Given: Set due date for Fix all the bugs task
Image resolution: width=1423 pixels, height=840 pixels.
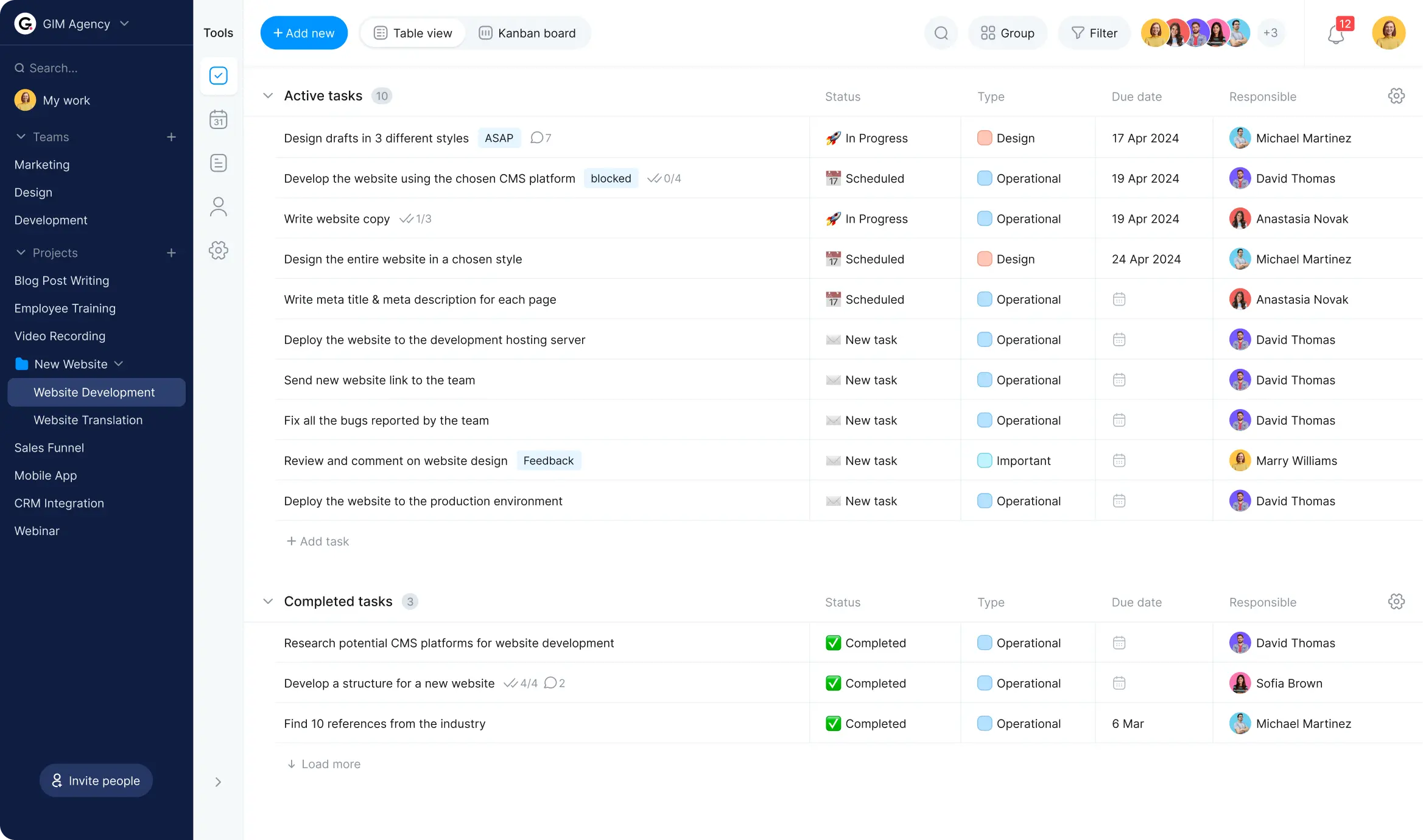Looking at the screenshot, I should (1119, 420).
